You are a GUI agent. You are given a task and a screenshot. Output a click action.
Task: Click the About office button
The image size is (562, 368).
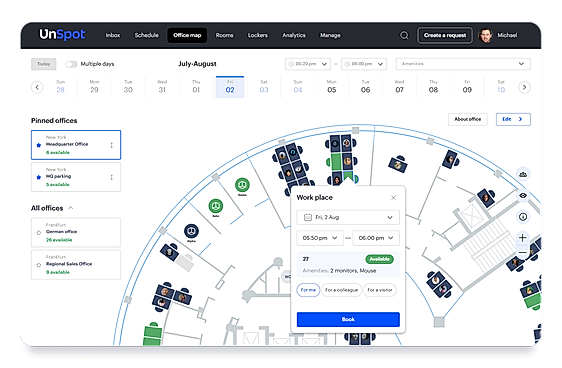click(468, 119)
